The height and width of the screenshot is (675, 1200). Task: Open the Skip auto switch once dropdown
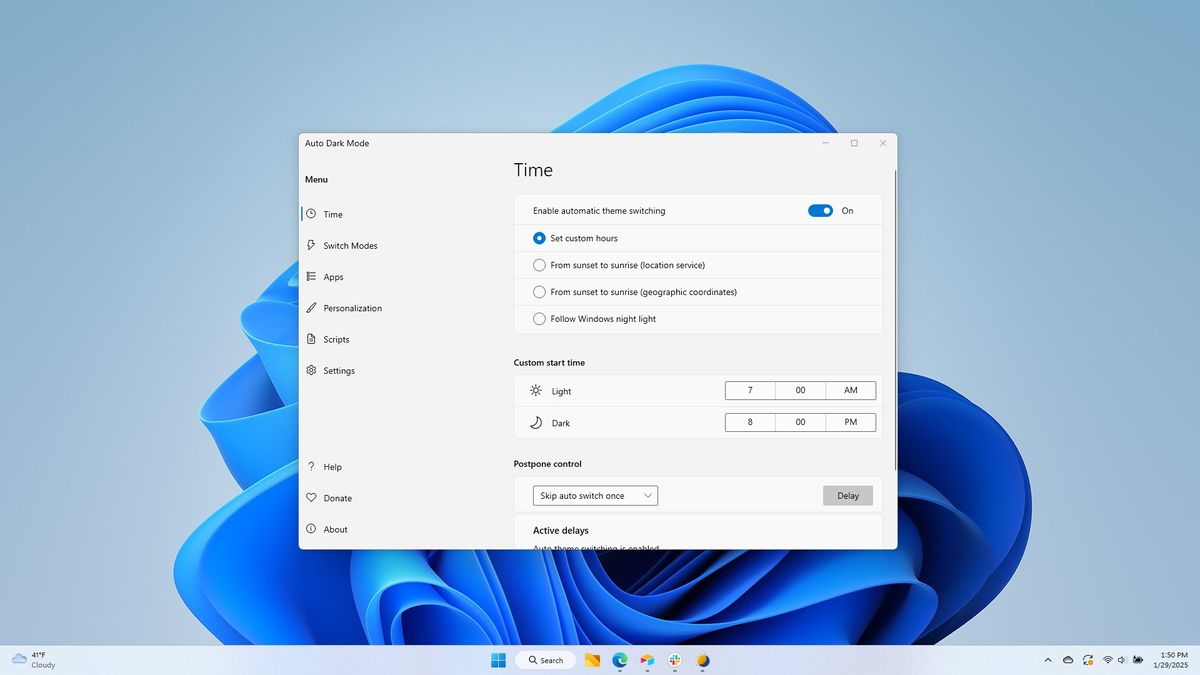coord(594,495)
